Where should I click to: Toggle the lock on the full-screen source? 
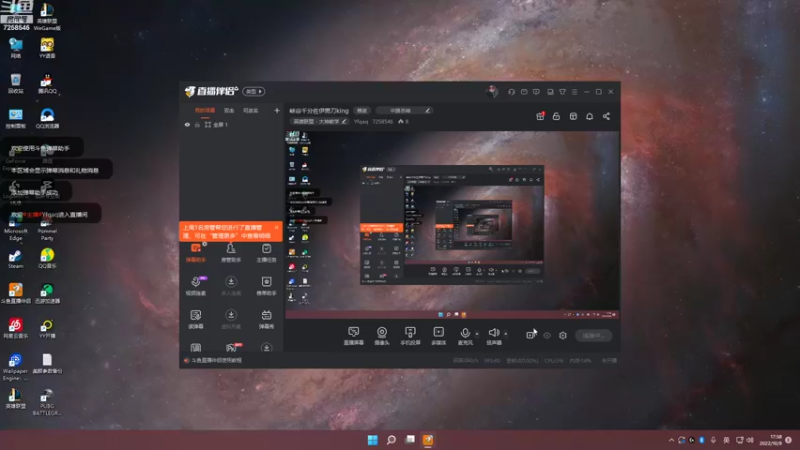pyautogui.click(x=197, y=124)
